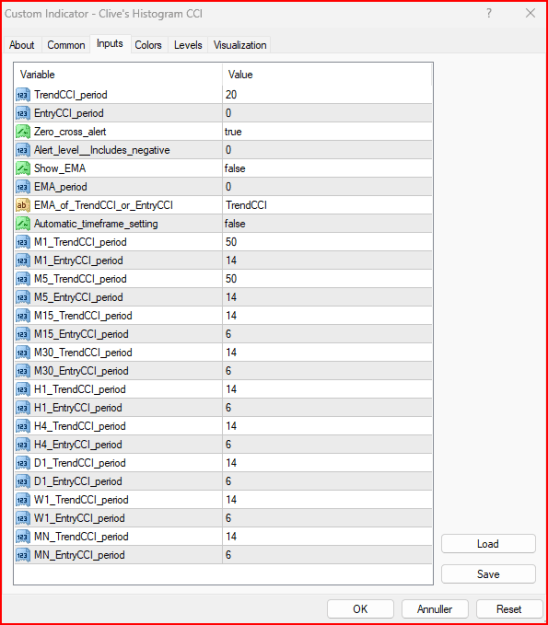The image size is (548, 625).
Task: Click the icon beside M1_TrendCCI_period
Action: pyautogui.click(x=23, y=242)
